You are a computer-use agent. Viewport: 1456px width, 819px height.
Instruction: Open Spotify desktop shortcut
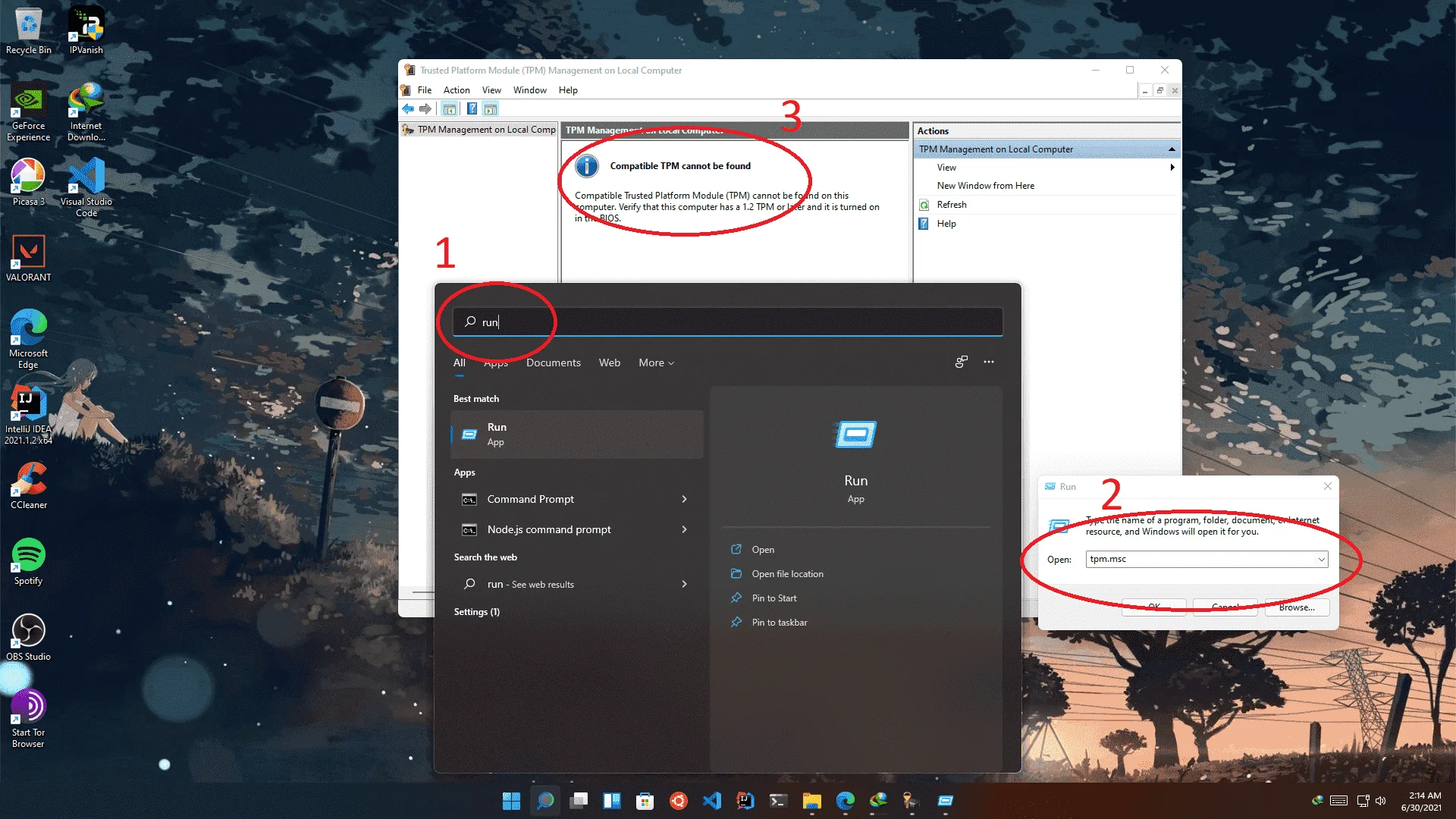pos(29,562)
